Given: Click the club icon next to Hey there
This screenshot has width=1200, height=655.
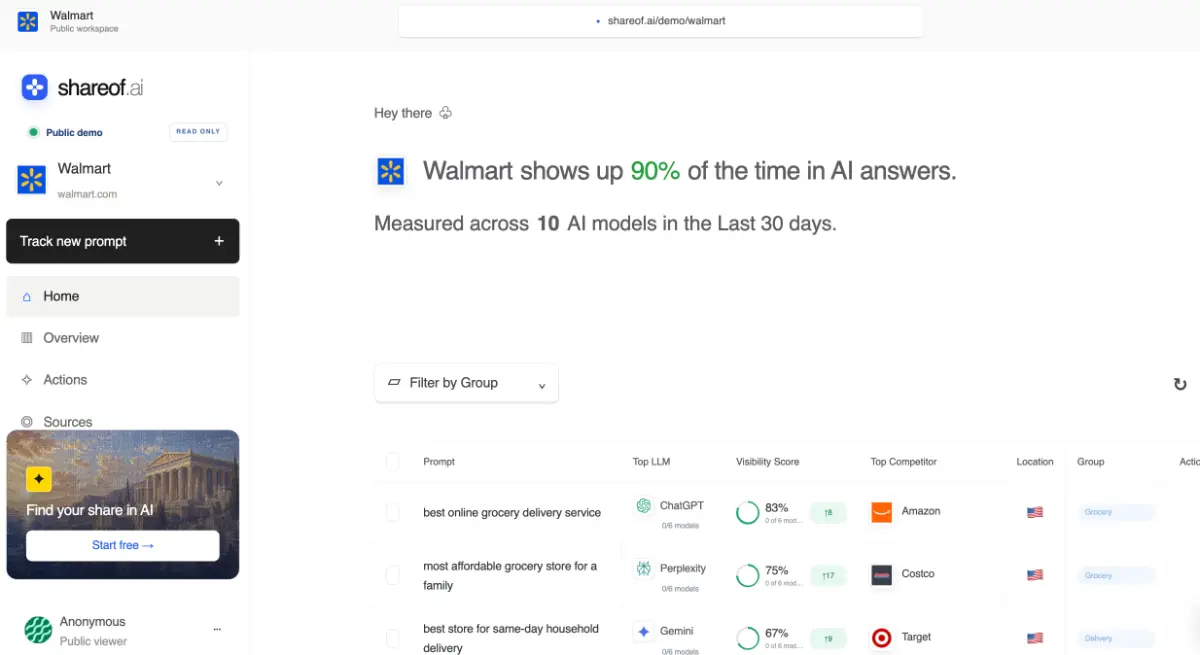Looking at the screenshot, I should click(x=446, y=113).
